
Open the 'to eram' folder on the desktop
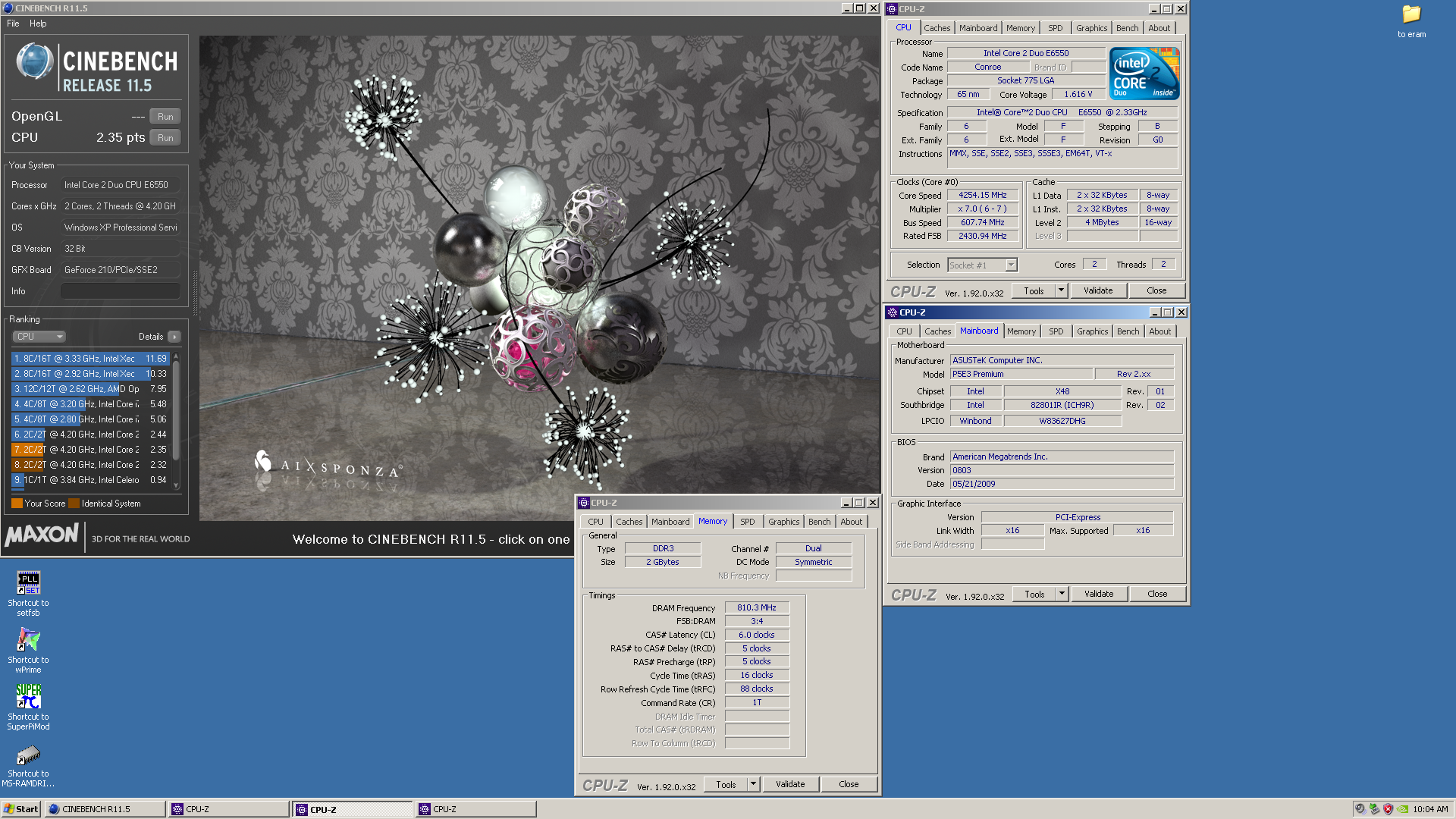point(1411,21)
